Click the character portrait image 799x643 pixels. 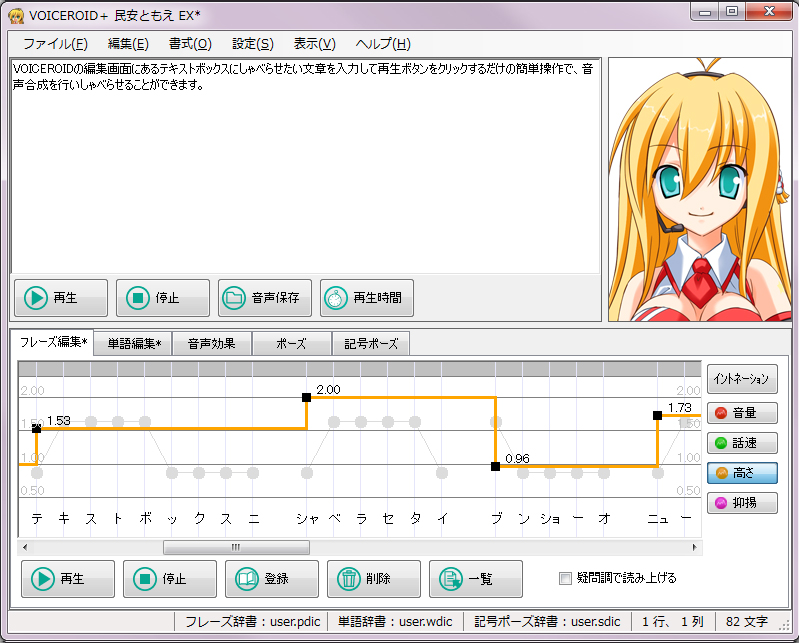[700, 190]
